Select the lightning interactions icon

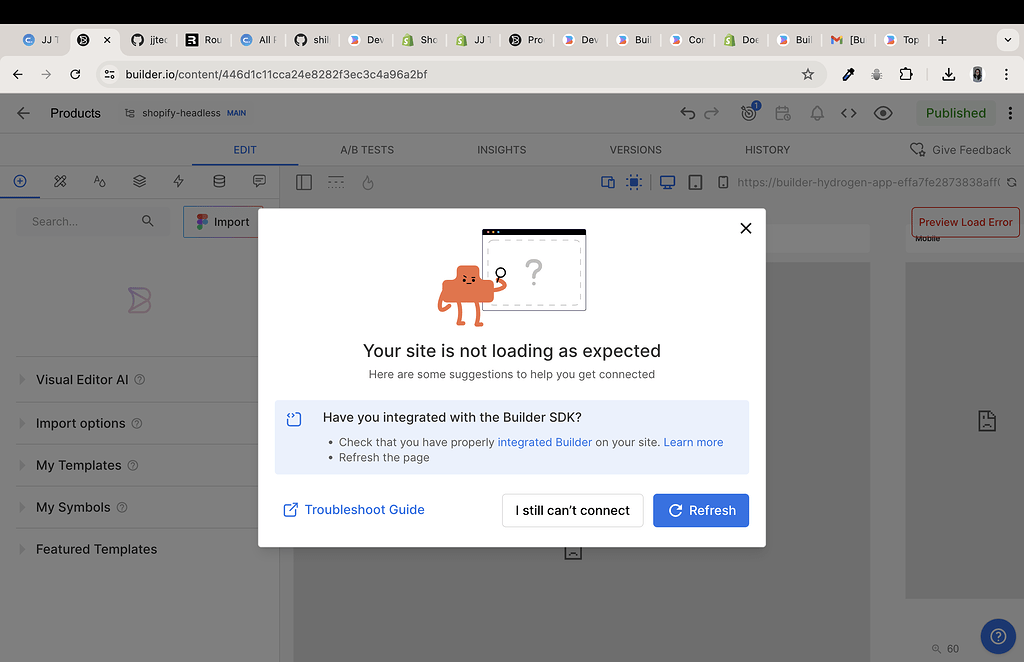pyautogui.click(x=179, y=182)
